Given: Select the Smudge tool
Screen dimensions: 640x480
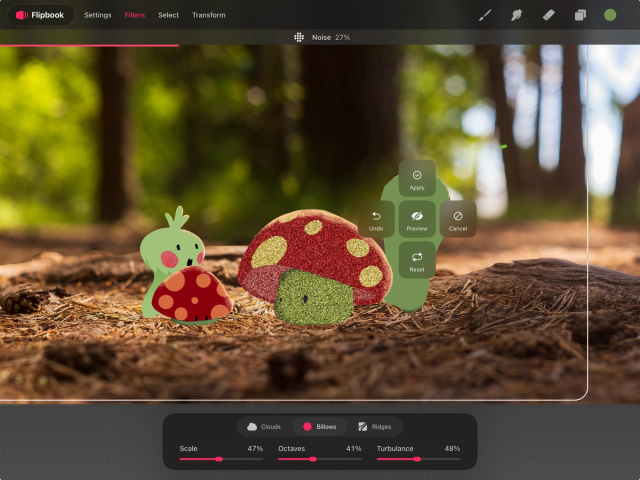Looking at the screenshot, I should point(516,15).
